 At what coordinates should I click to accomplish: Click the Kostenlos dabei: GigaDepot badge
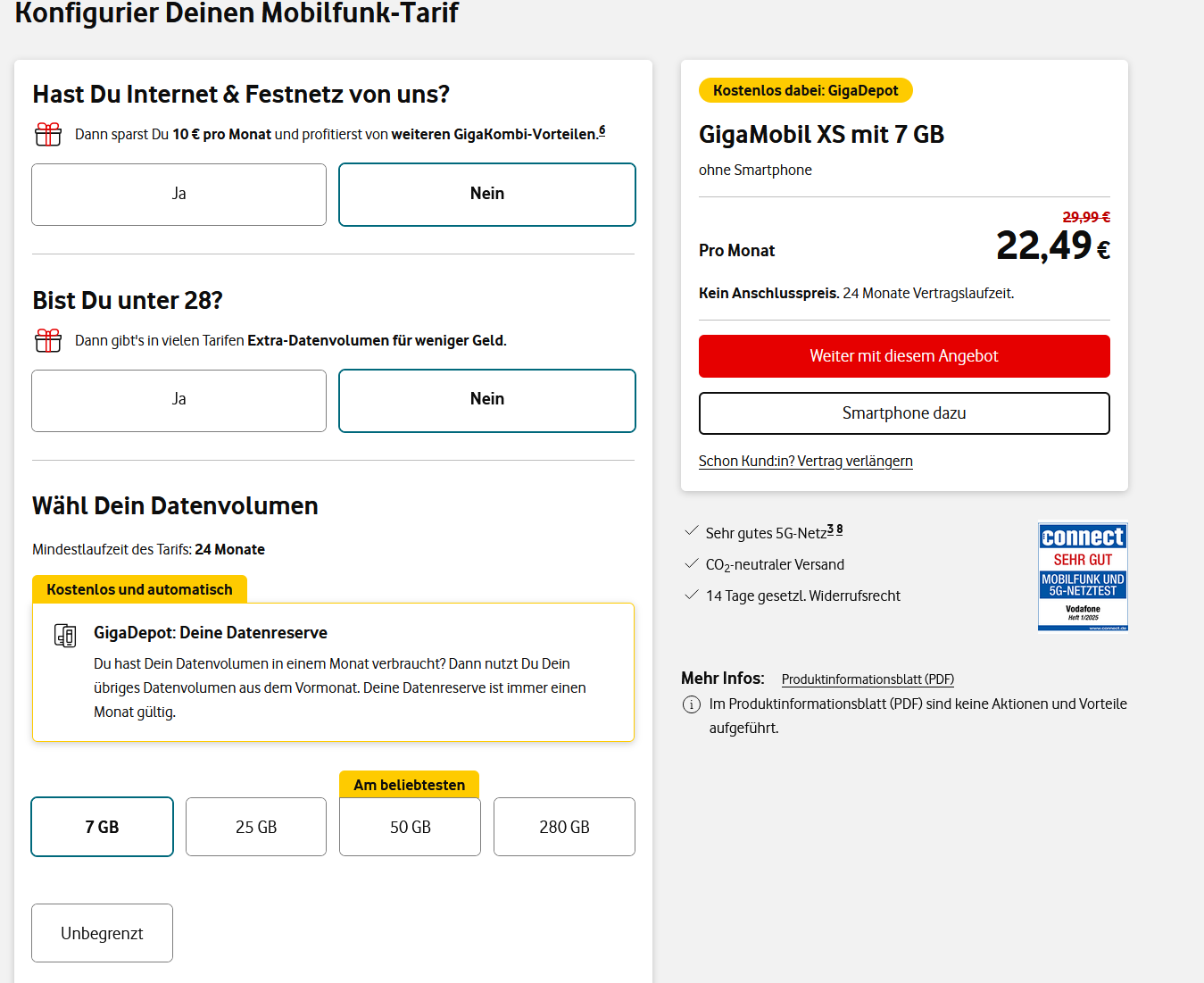click(x=806, y=90)
